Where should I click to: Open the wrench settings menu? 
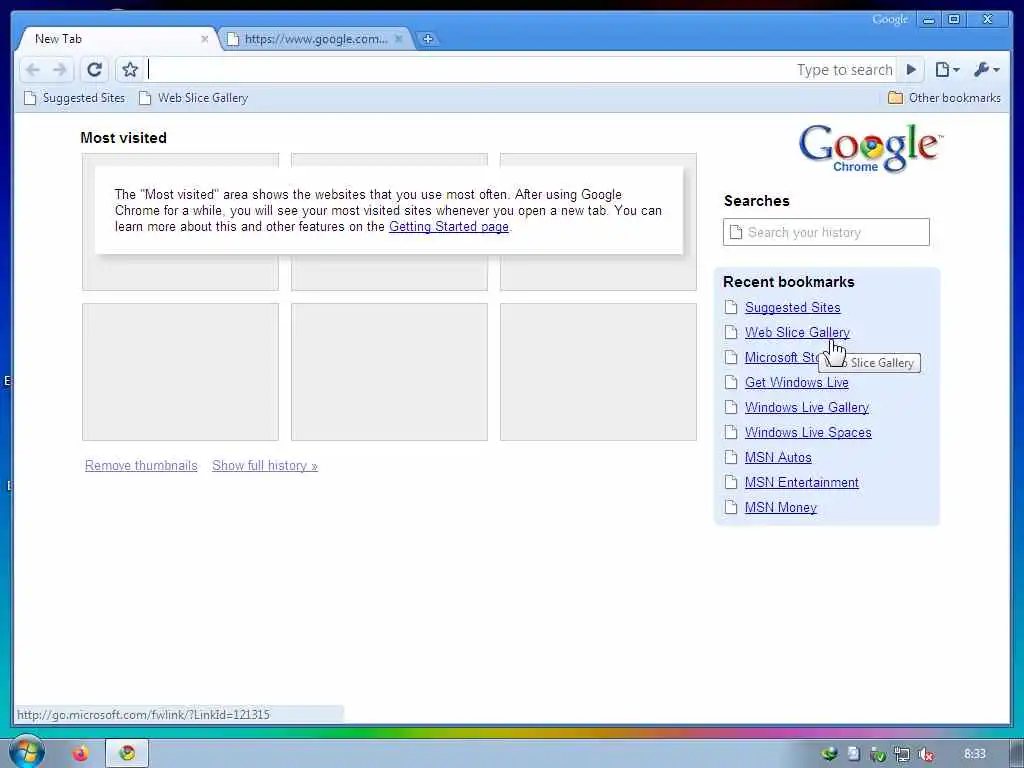coord(986,69)
